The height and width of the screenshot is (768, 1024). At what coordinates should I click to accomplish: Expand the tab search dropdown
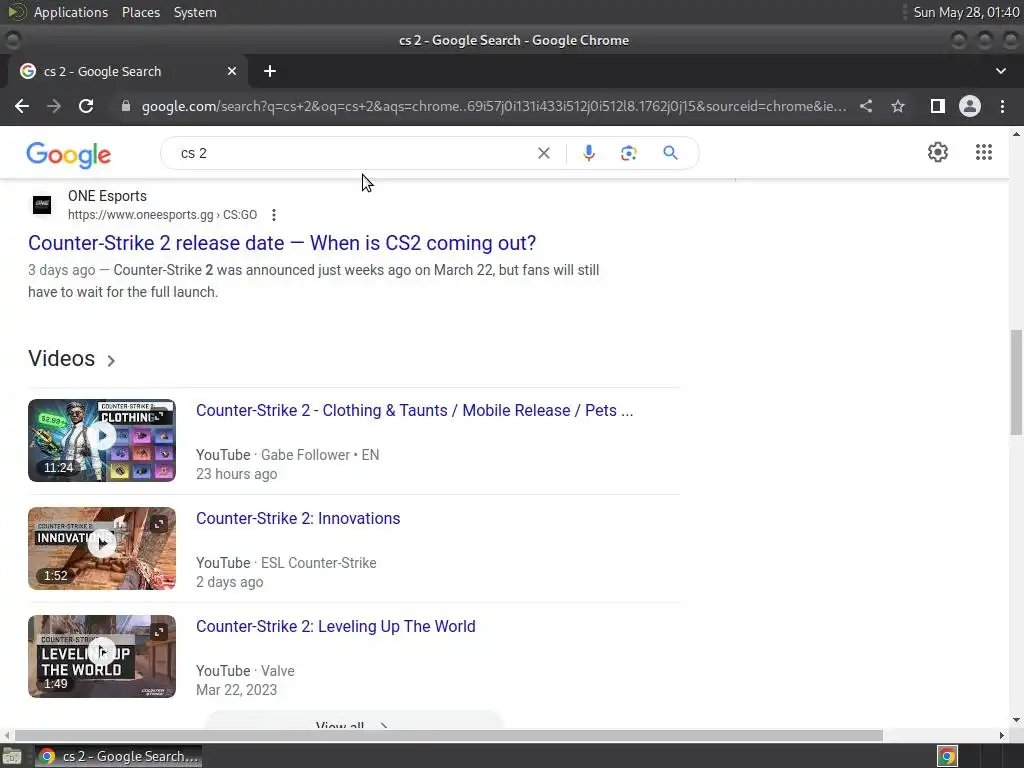click(x=1000, y=71)
